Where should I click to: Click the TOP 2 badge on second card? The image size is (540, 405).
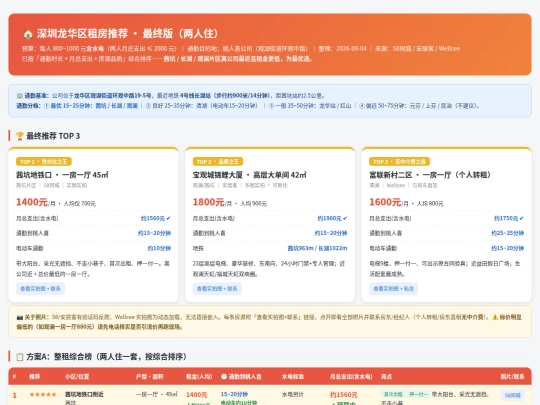(x=218, y=162)
